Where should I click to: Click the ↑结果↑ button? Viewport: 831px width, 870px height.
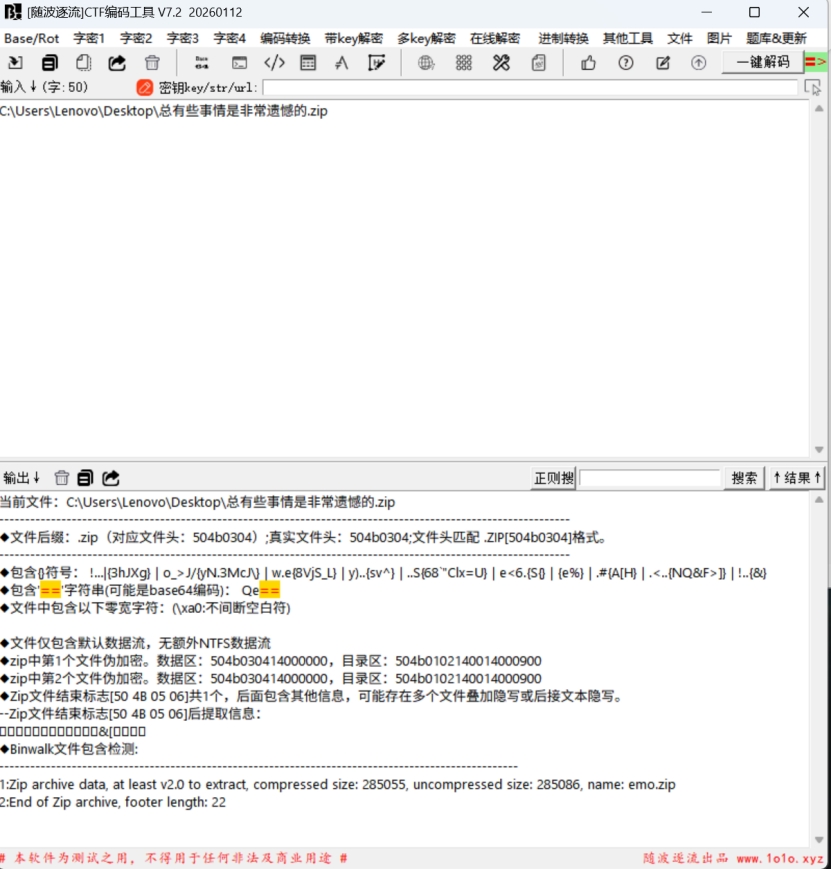click(797, 478)
